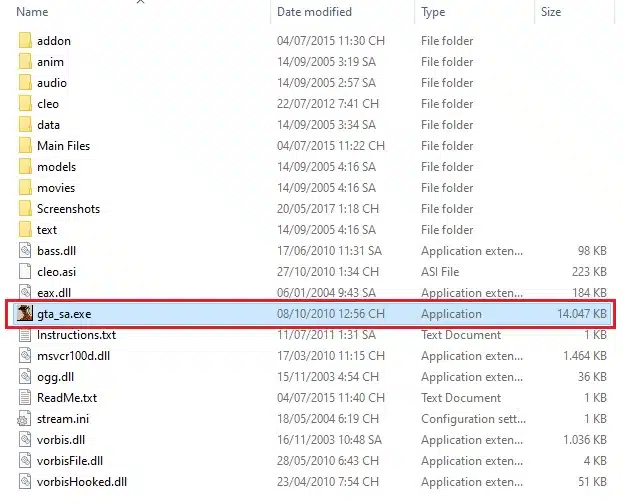Select the audio folder name

(52, 83)
